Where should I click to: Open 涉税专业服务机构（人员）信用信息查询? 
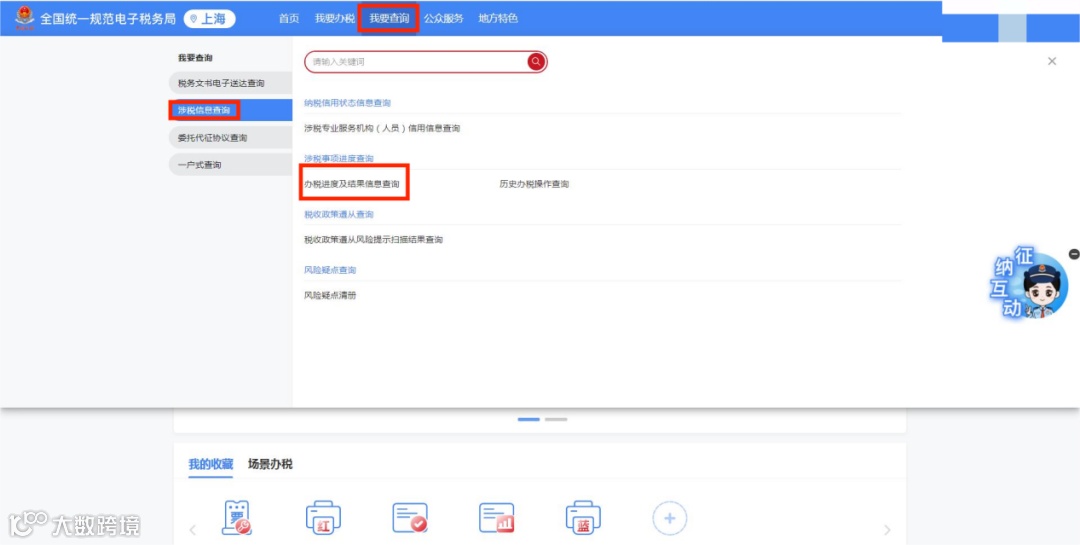382,128
